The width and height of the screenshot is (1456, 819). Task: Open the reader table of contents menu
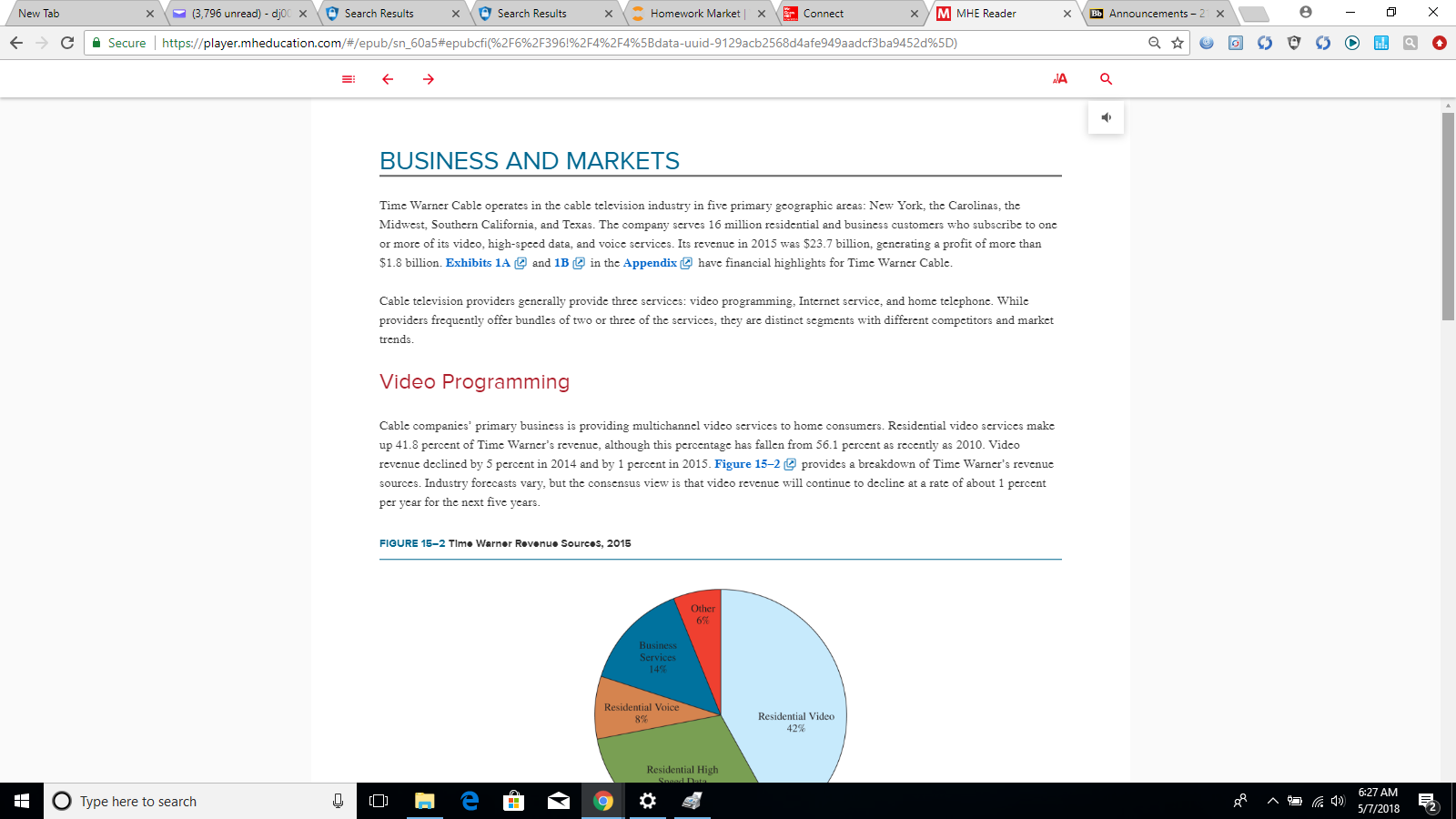[349, 79]
